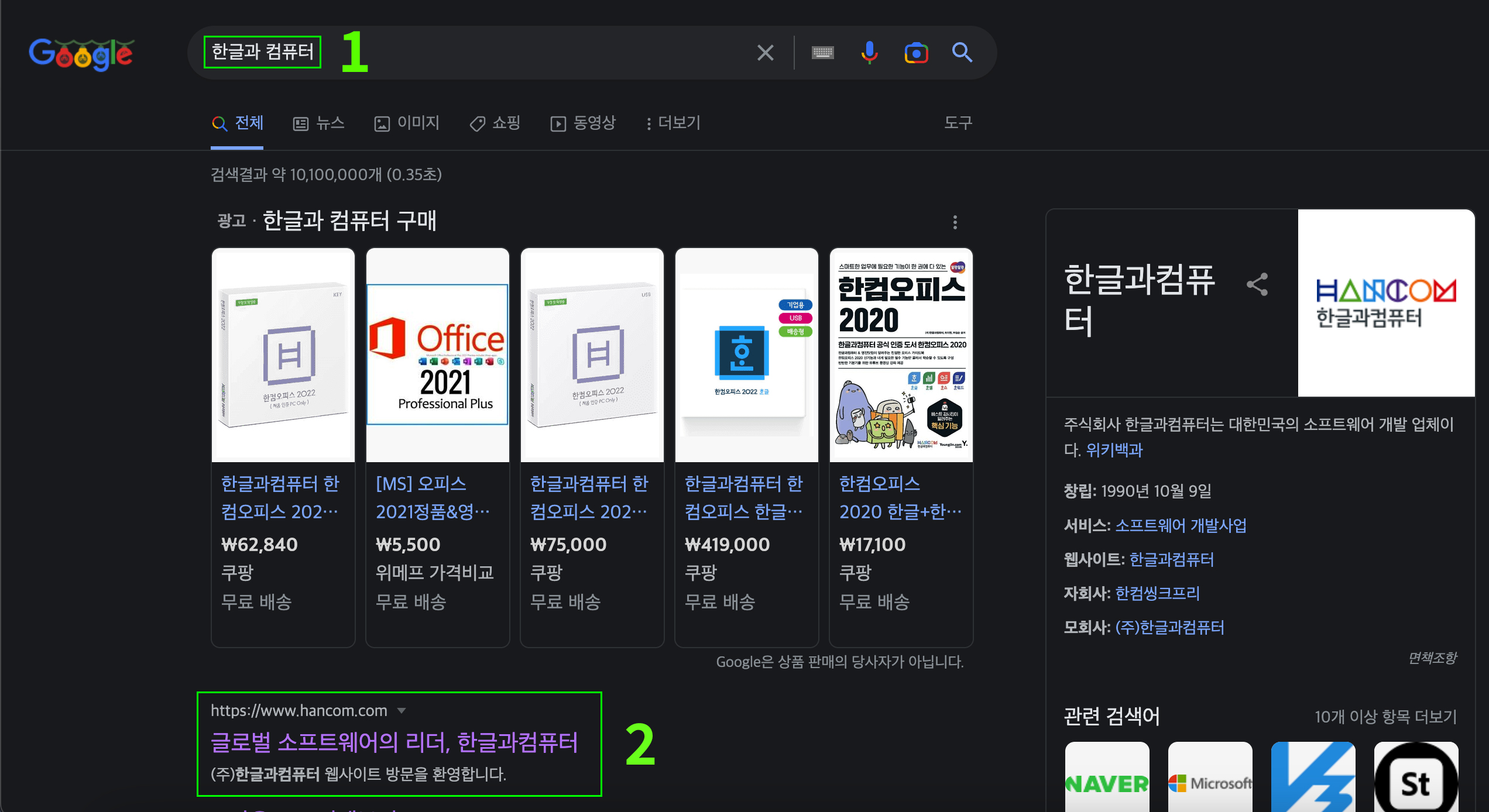
Task: Click the Office 2021 Professional Plus product image
Action: pos(438,355)
